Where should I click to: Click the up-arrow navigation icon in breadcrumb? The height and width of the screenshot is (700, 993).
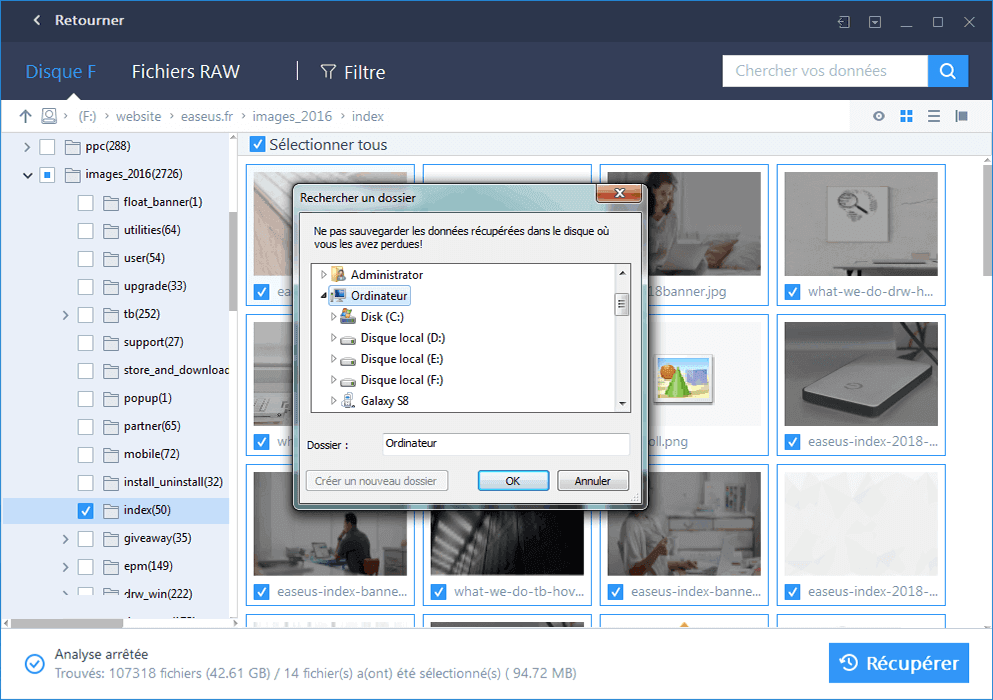coord(25,116)
